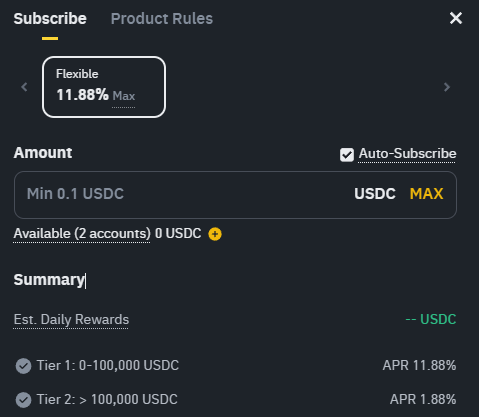
Task: Click the APR 1.88% Tier 2 value
Action: [423, 399]
